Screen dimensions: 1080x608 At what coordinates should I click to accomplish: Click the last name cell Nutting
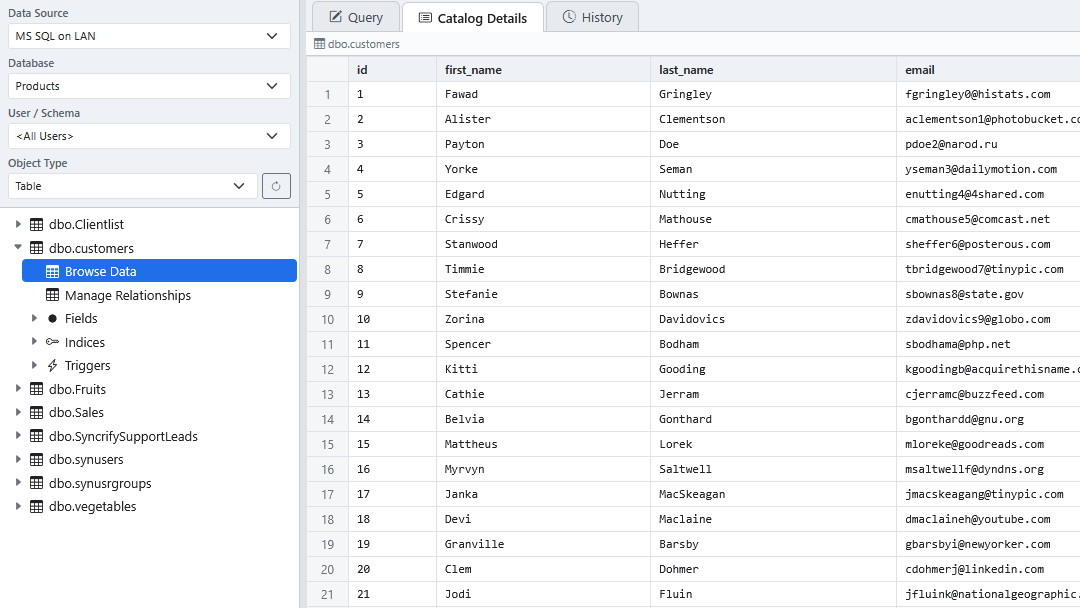(x=773, y=194)
